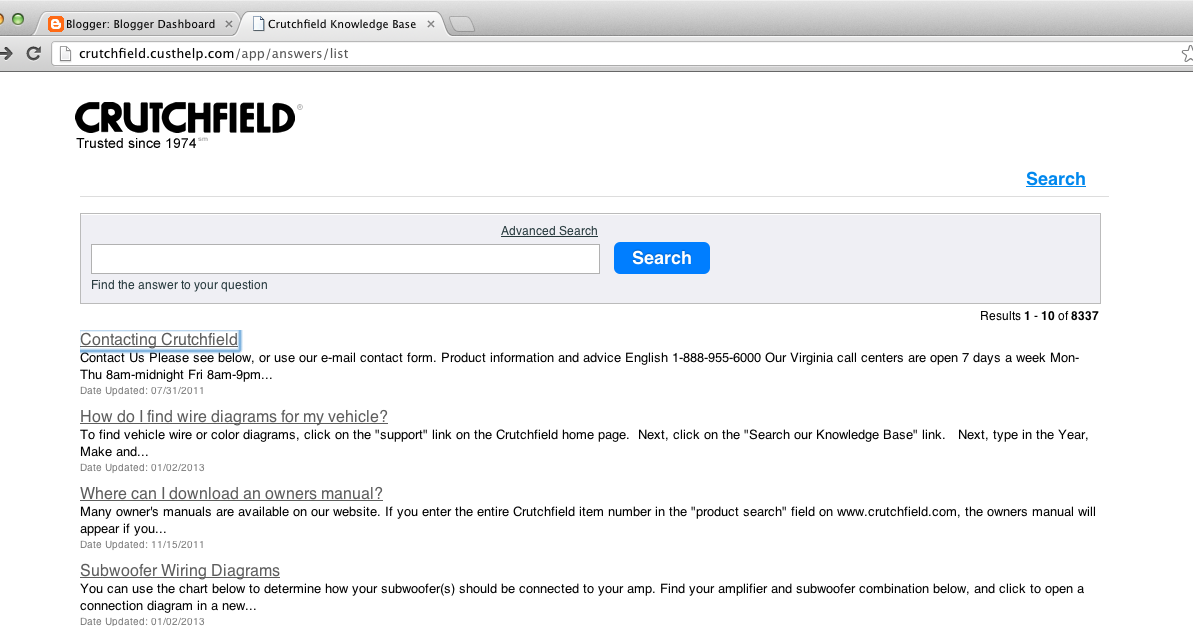Close the Crutchfield Knowledge Base tab
The image size is (1193, 626).
click(431, 24)
